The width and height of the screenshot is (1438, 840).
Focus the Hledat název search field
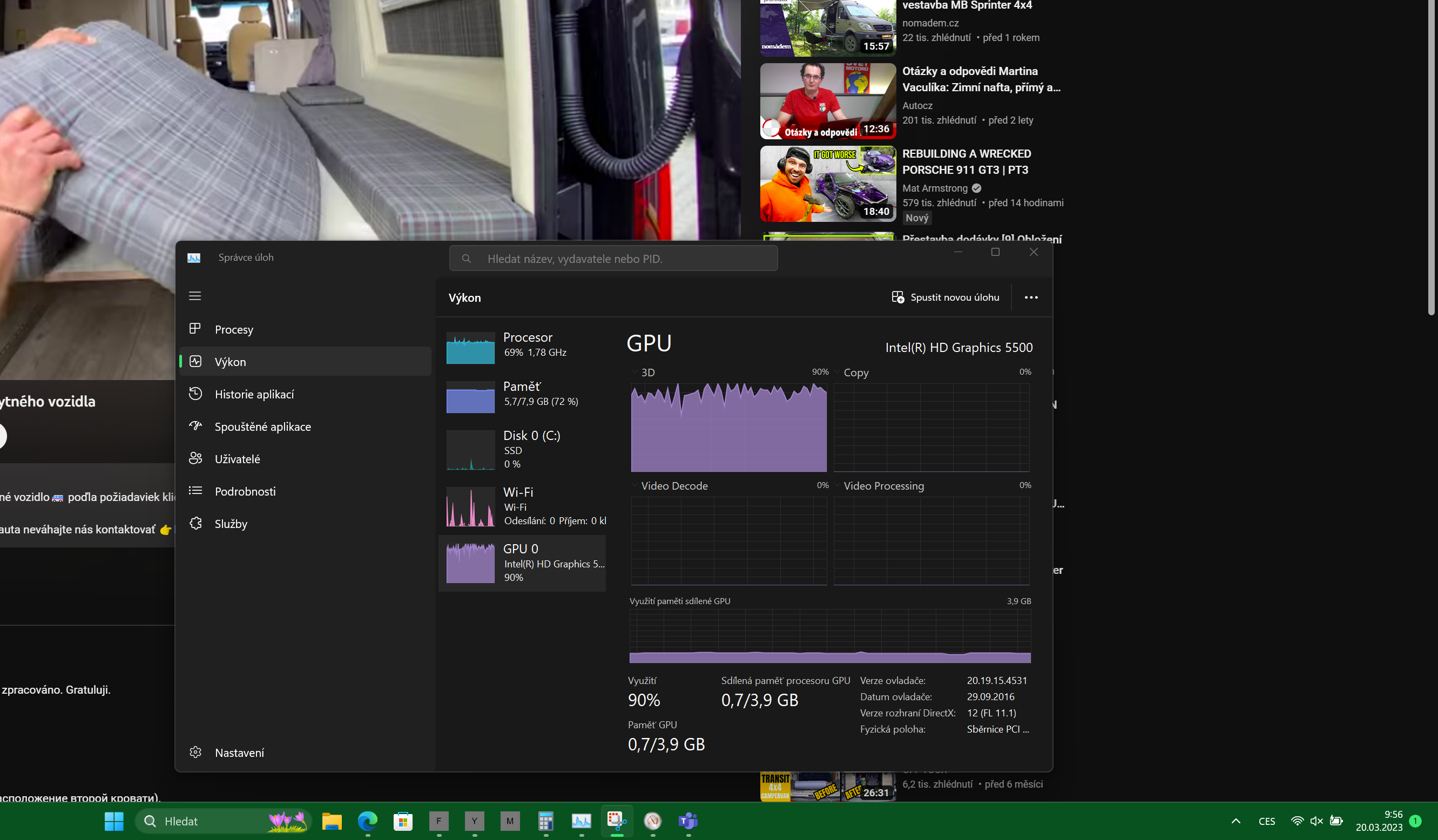[x=613, y=259]
